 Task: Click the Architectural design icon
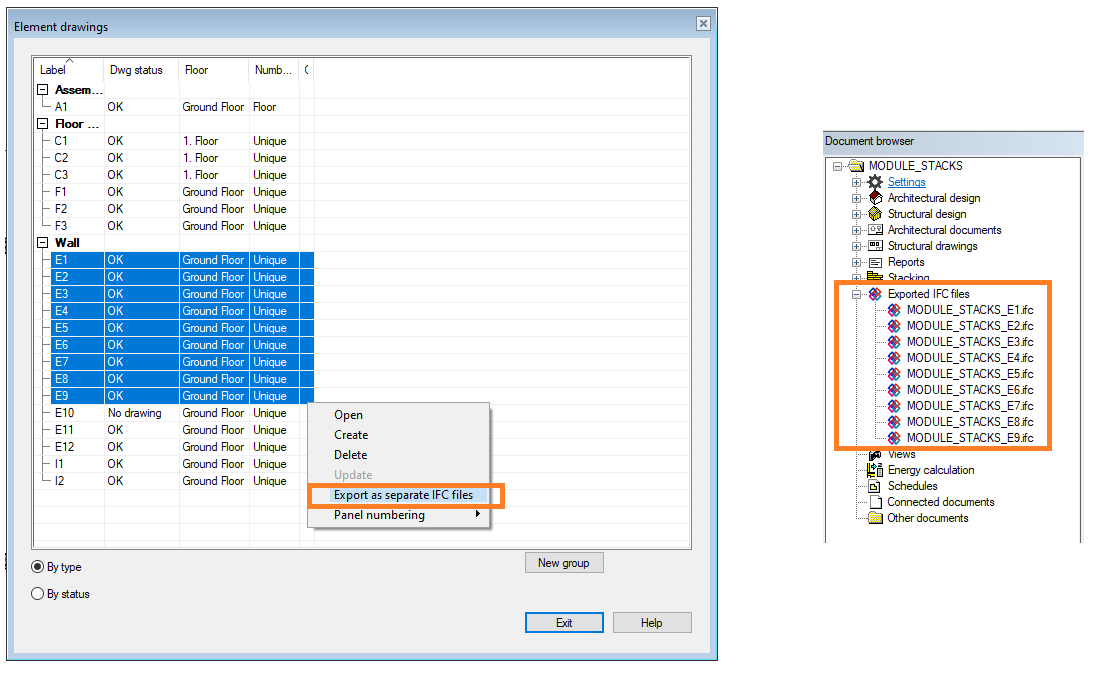point(875,198)
